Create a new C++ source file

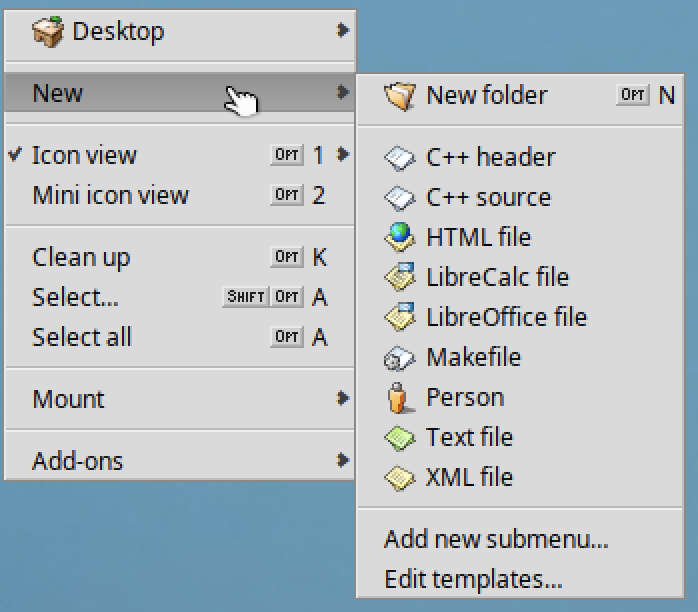[520, 197]
